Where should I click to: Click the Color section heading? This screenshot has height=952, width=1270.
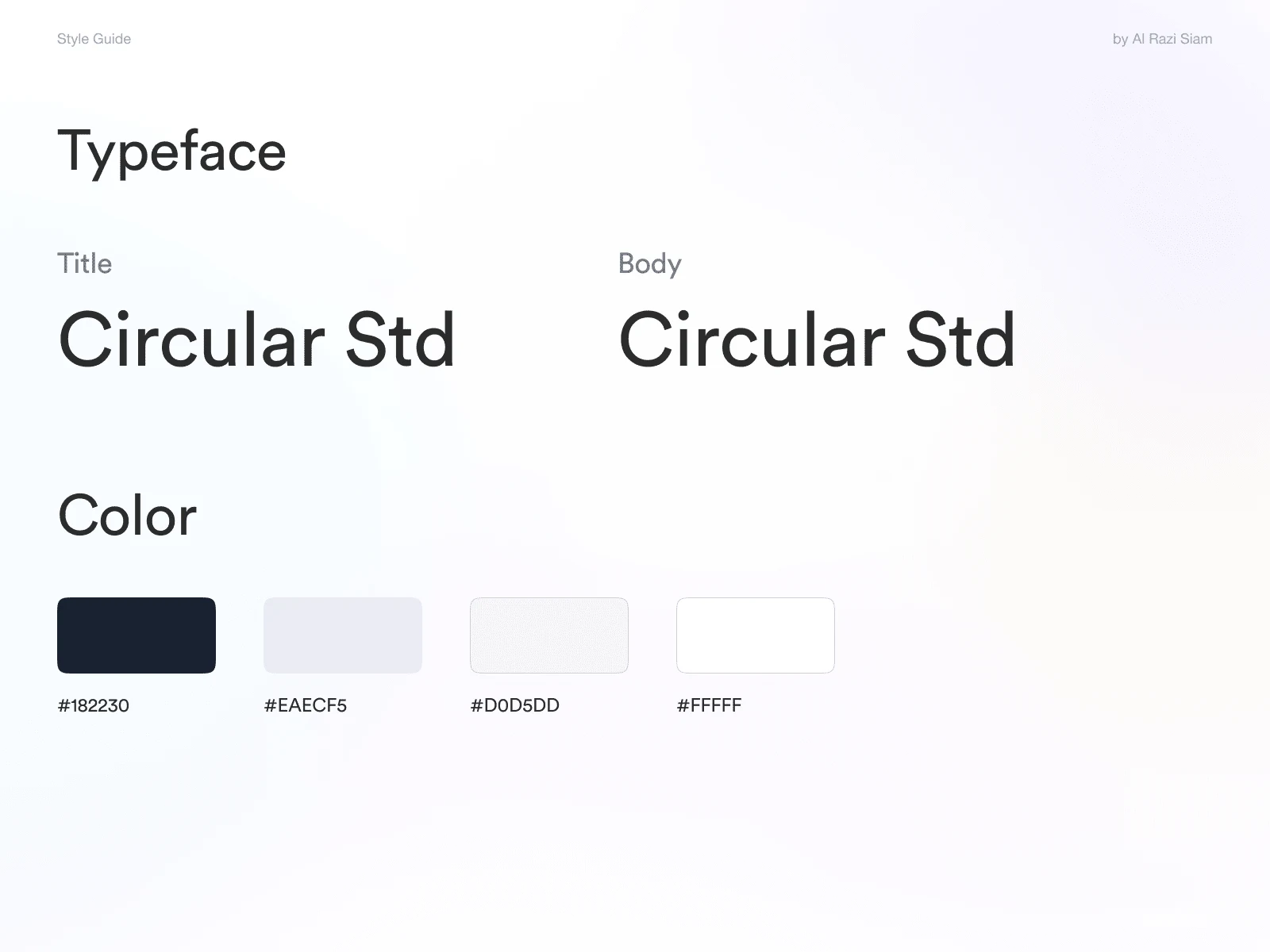(x=127, y=516)
